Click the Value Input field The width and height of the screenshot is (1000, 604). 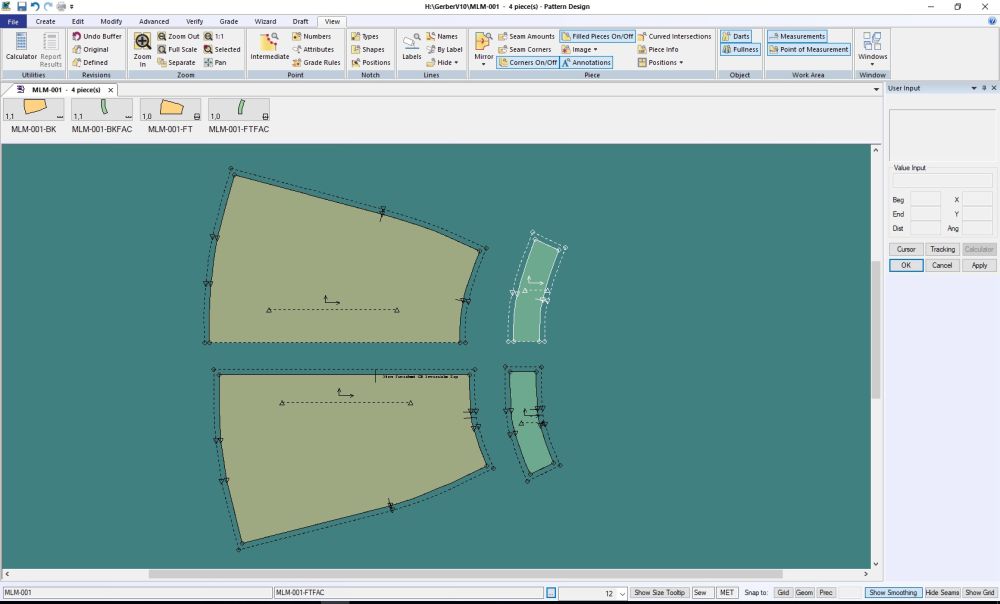click(942, 181)
